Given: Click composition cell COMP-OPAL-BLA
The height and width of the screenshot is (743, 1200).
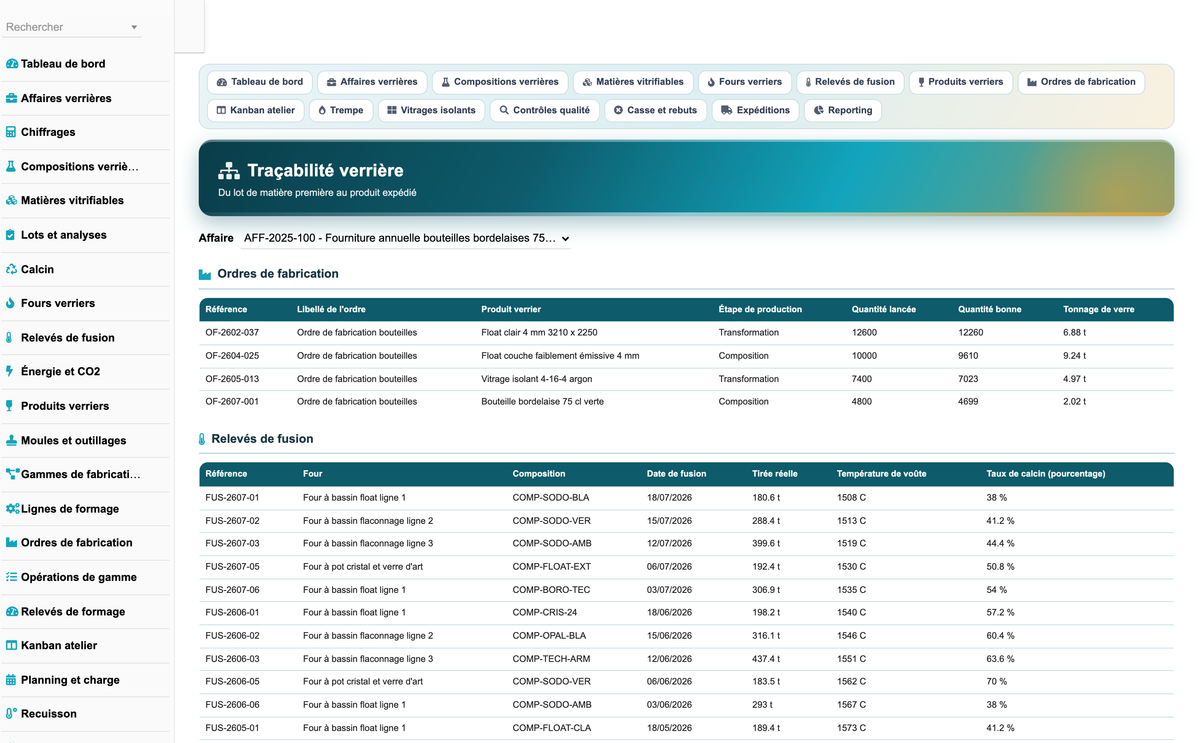Looking at the screenshot, I should coord(549,636).
